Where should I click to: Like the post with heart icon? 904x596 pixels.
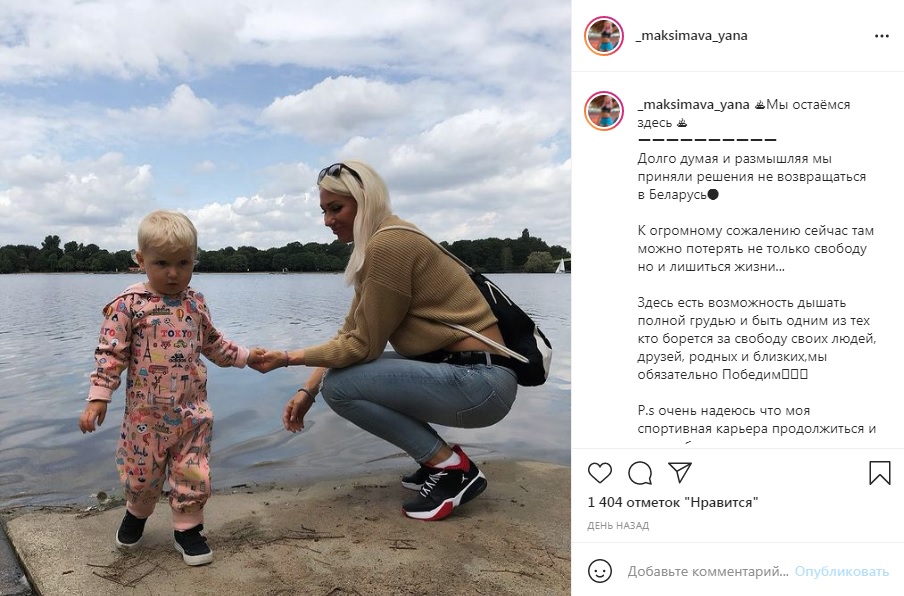[x=600, y=473]
